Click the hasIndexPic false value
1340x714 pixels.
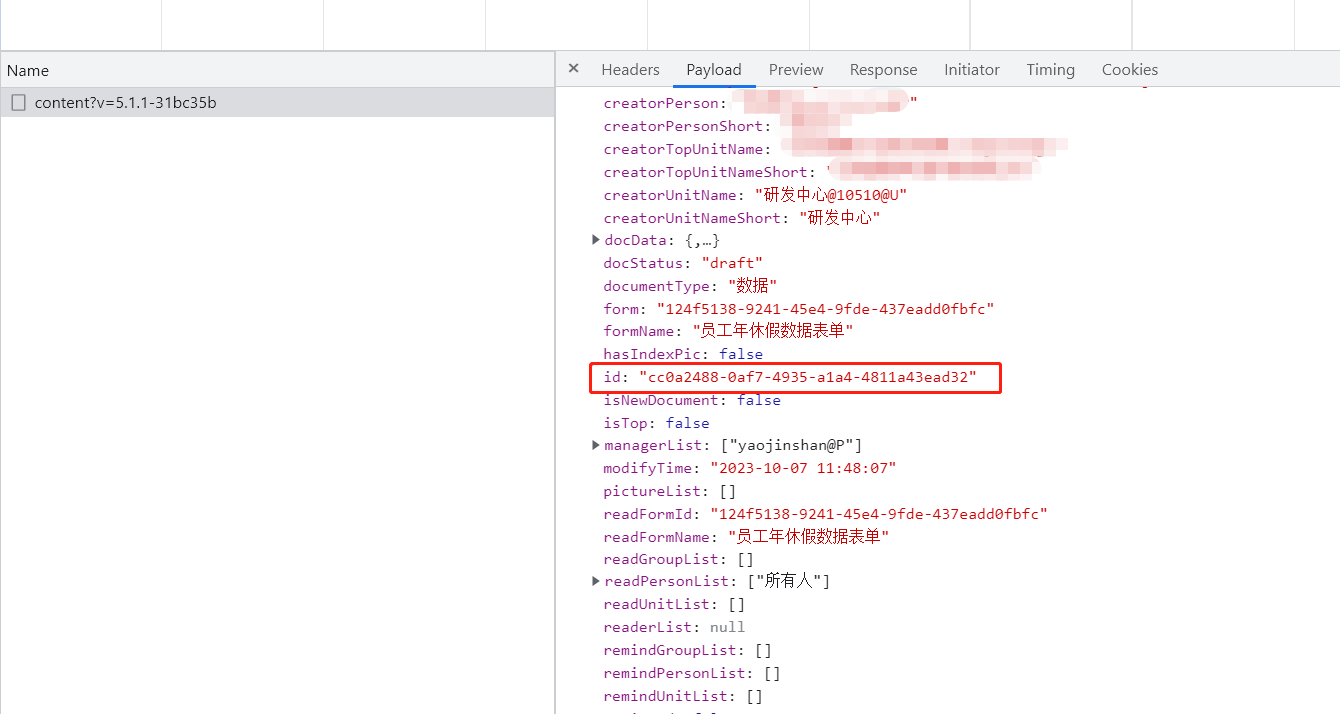pos(741,354)
